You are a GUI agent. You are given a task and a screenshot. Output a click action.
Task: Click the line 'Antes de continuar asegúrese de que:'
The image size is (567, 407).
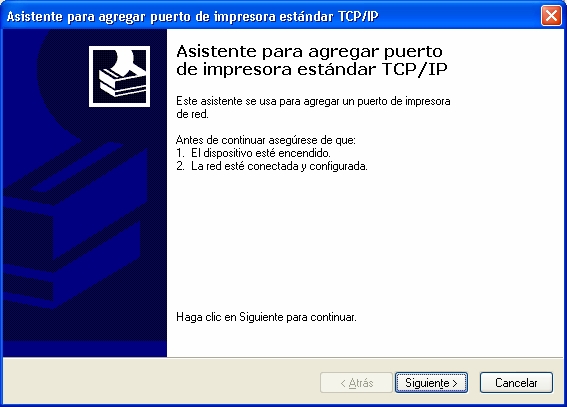pyautogui.click(x=266, y=140)
